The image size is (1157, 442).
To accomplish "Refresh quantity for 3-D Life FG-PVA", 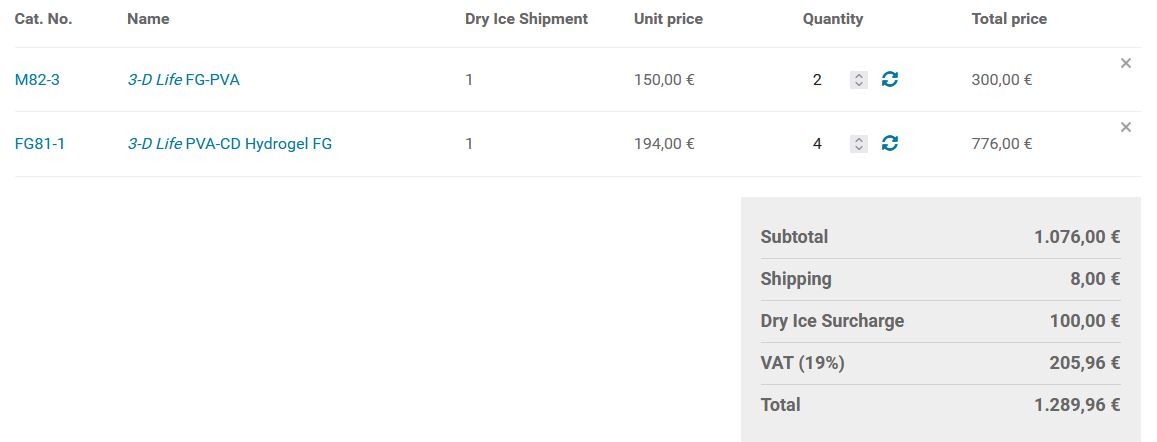I will (889, 79).
